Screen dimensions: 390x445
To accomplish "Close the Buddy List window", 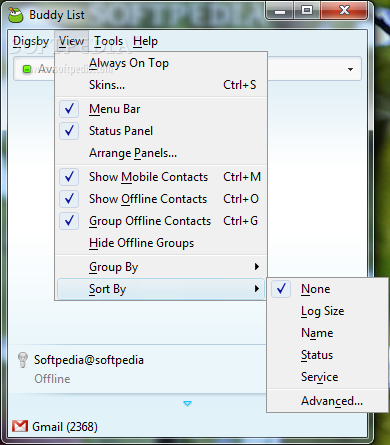I will point(344,11).
